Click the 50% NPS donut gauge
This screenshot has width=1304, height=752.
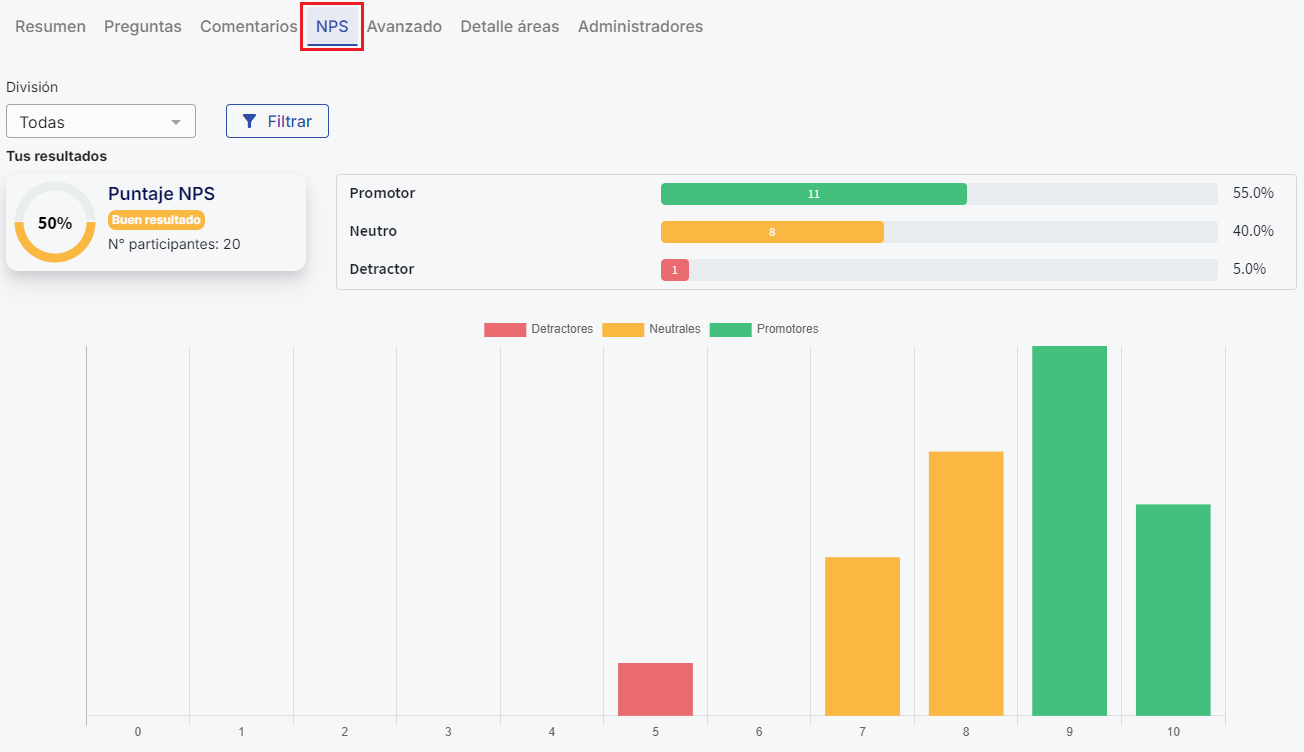pyautogui.click(x=55, y=223)
